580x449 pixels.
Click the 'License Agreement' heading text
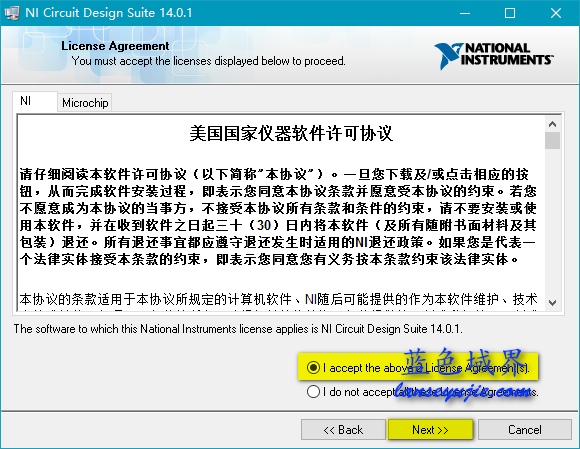115,46
